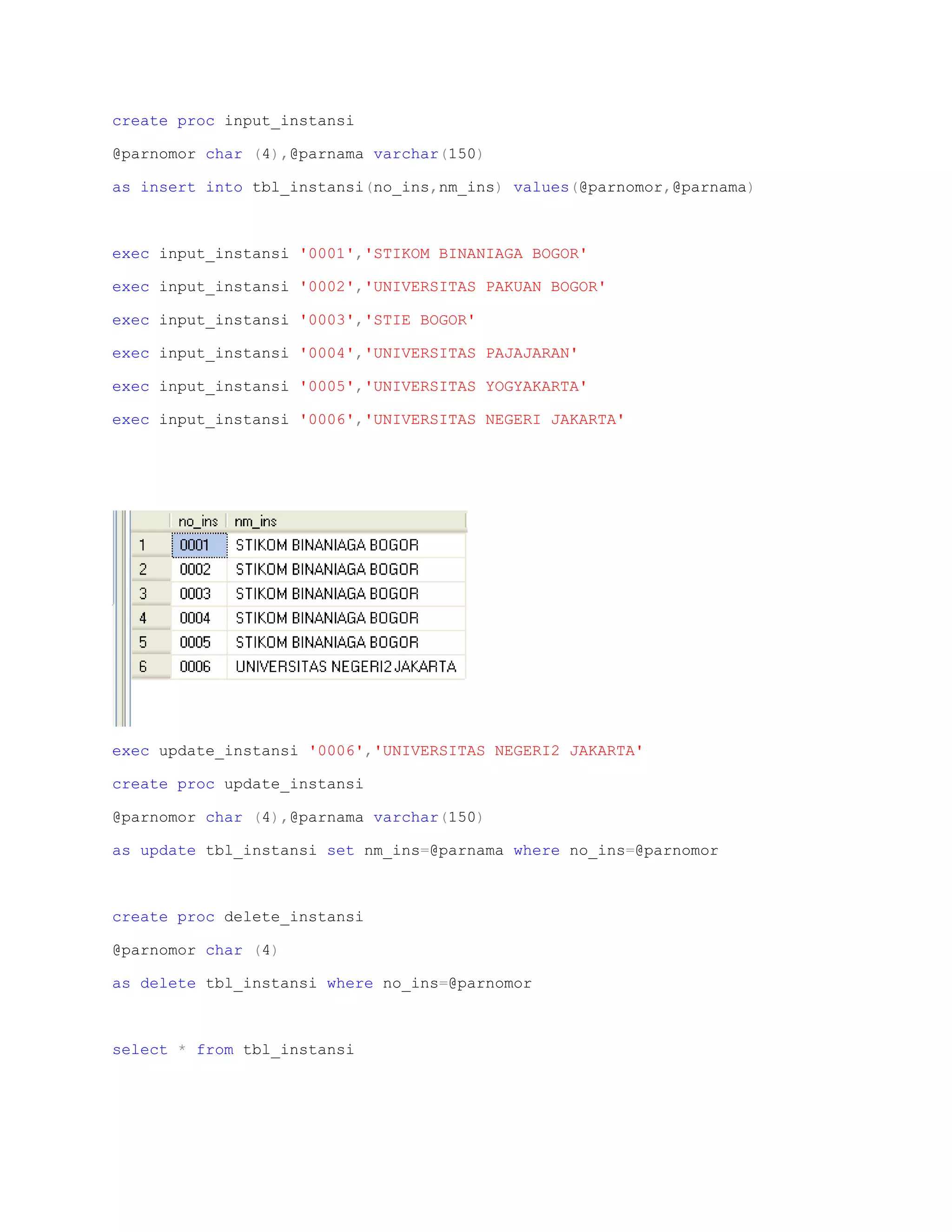Click the 'create proc update_instansi' line
952x1232 pixels.
click(238, 785)
